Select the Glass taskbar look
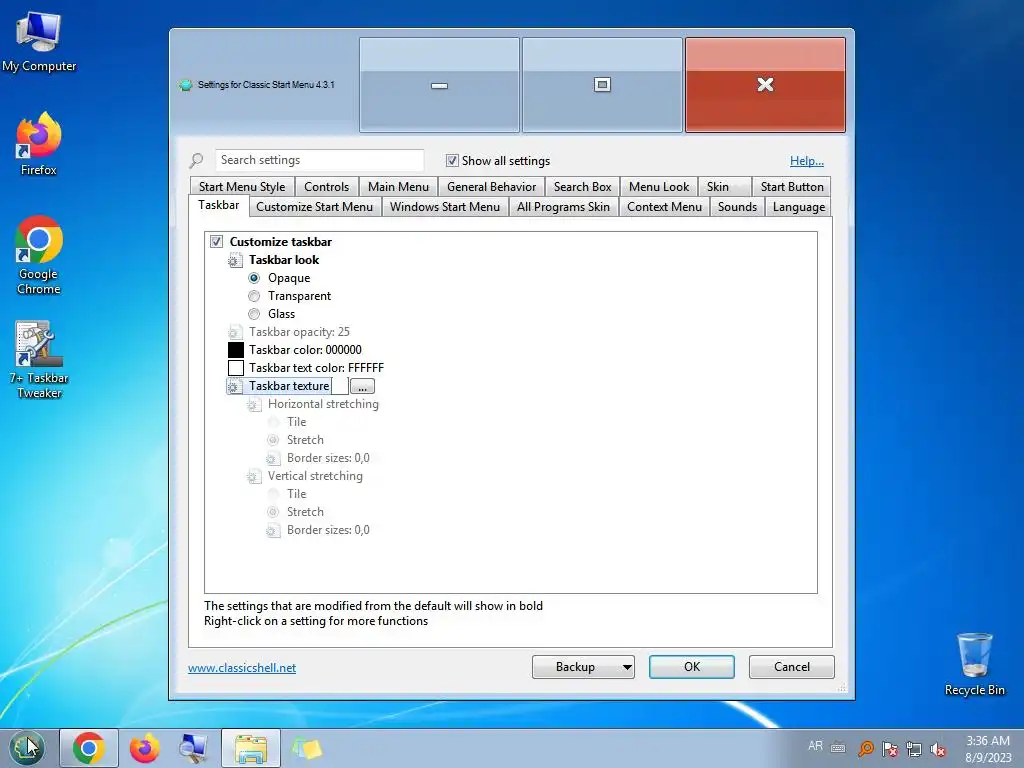1024x768 pixels. click(x=254, y=314)
